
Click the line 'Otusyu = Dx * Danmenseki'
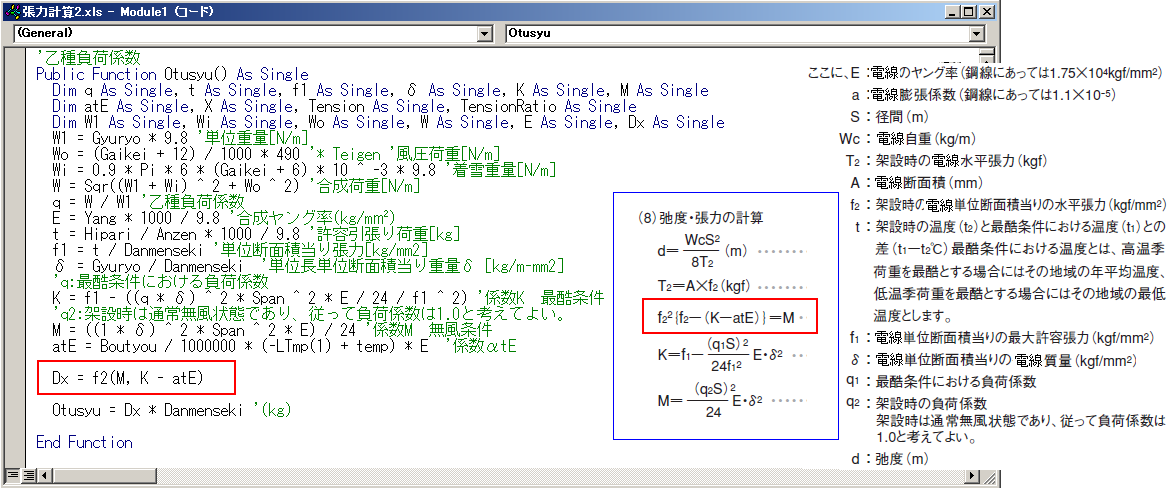point(171,410)
